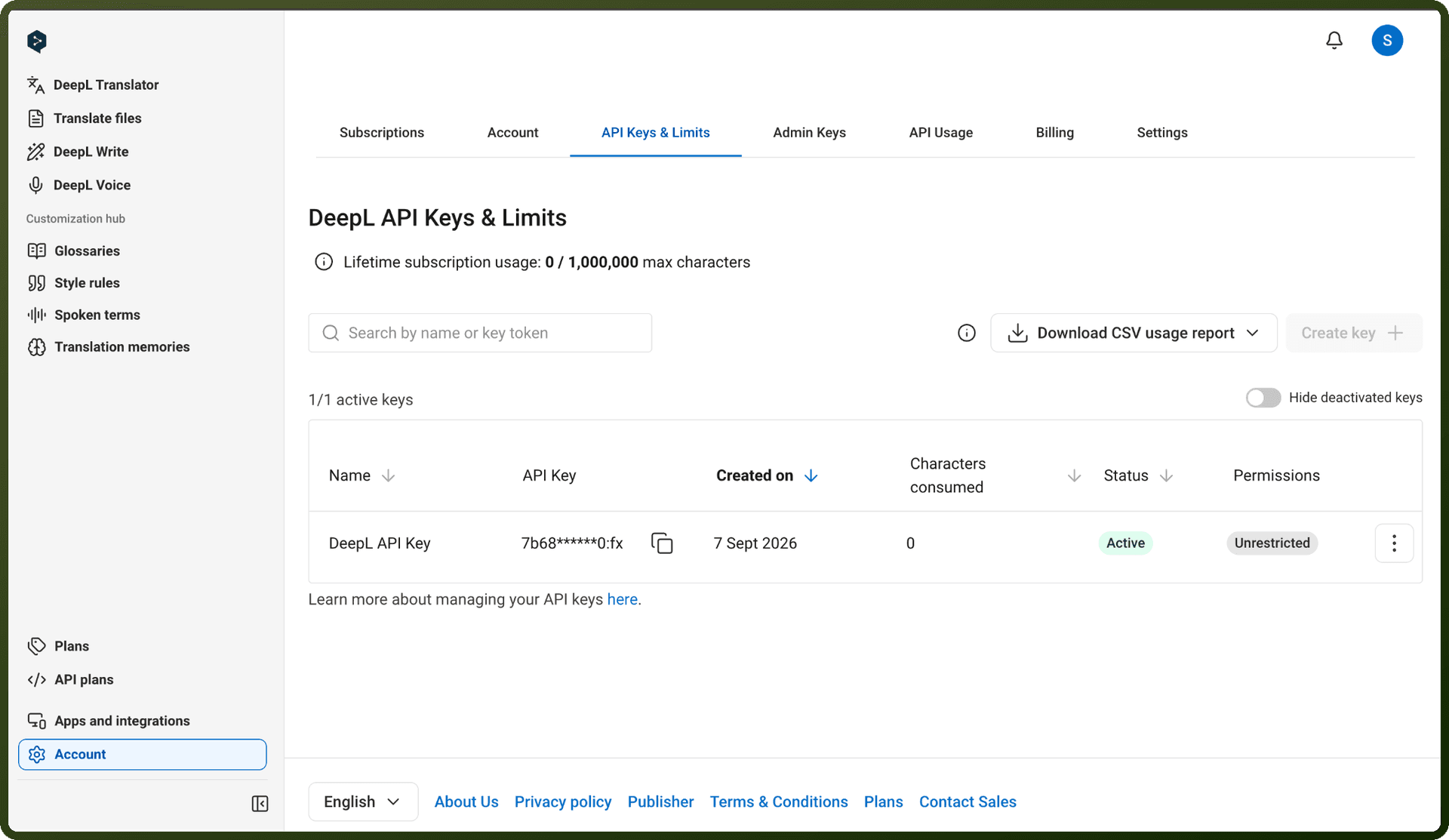Image resolution: width=1449 pixels, height=840 pixels.
Task: Open Download CSV usage report dropdown
Action: 1134,333
